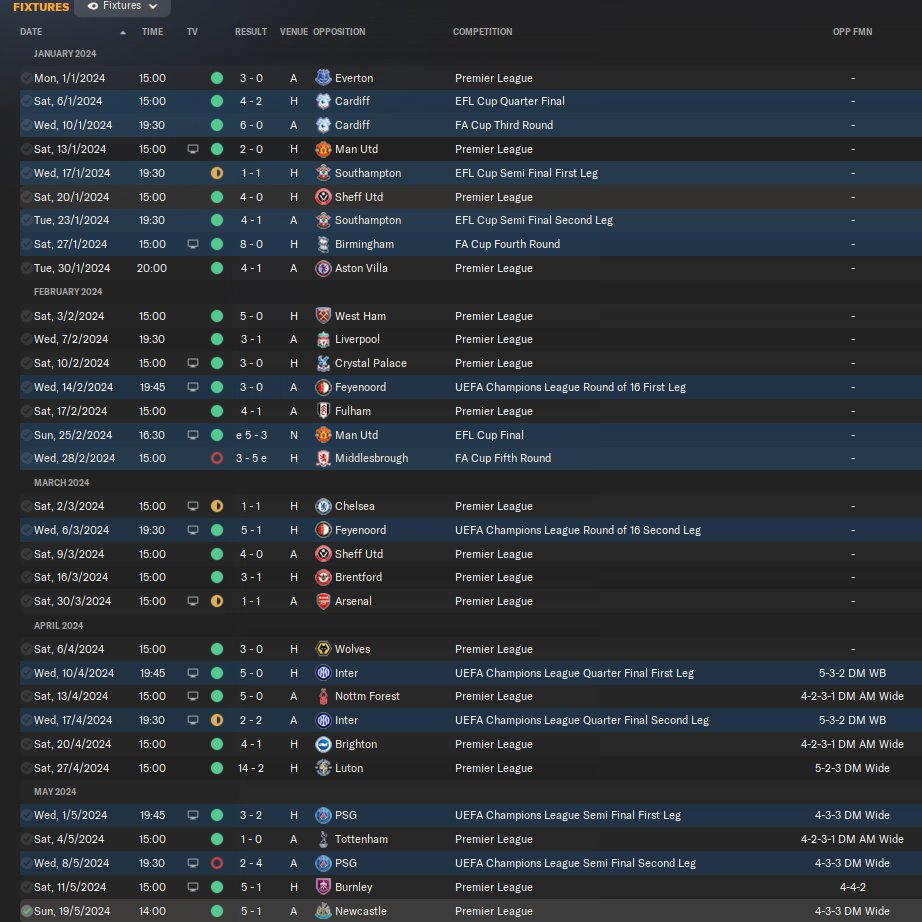The image size is (922, 922).
Task: Open the 8 - 0 result against Birmingham
Action: (x=251, y=244)
